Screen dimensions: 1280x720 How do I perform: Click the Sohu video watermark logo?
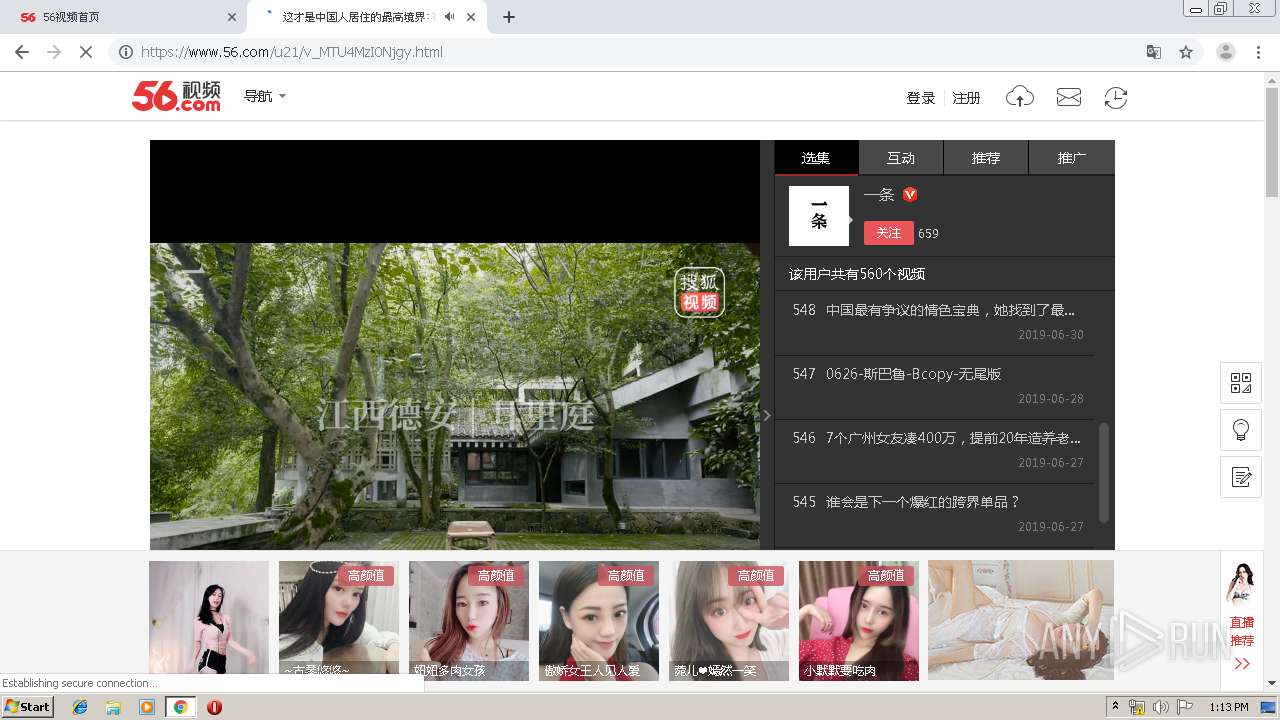(x=699, y=292)
